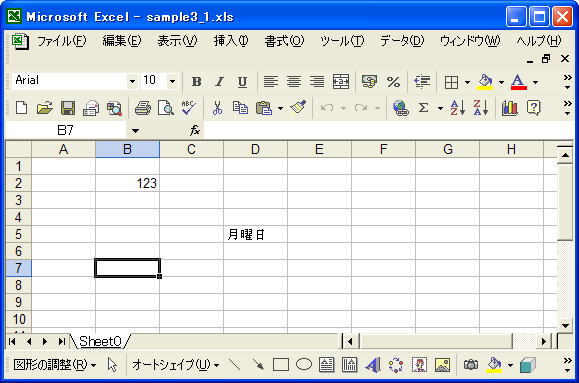Apply yellow Fill Color bucket in formatting toolbar
579x383 pixels.
(485, 82)
